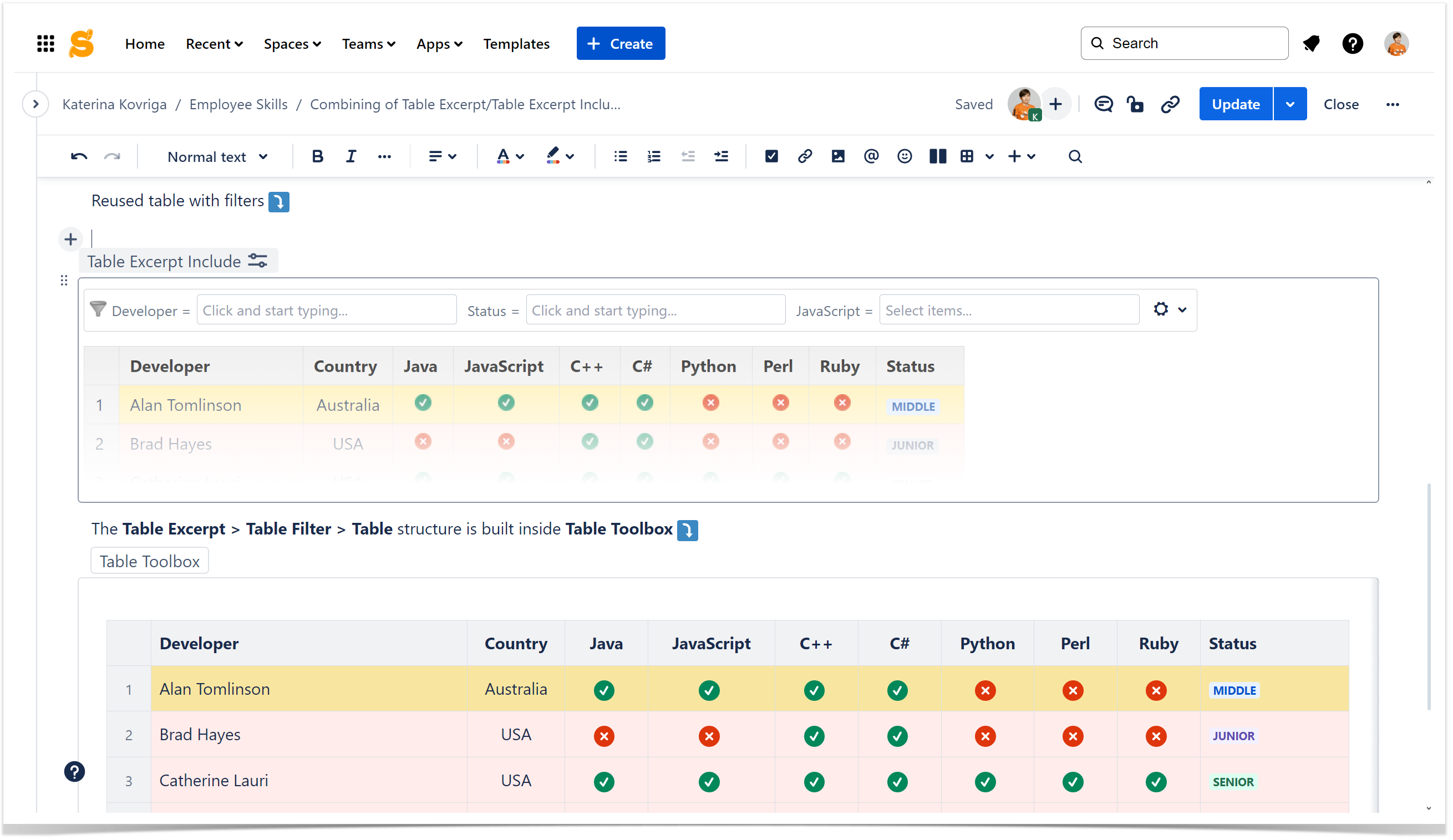Open the Templates menu item
This screenshot has width=1453, height=840.
[516, 44]
